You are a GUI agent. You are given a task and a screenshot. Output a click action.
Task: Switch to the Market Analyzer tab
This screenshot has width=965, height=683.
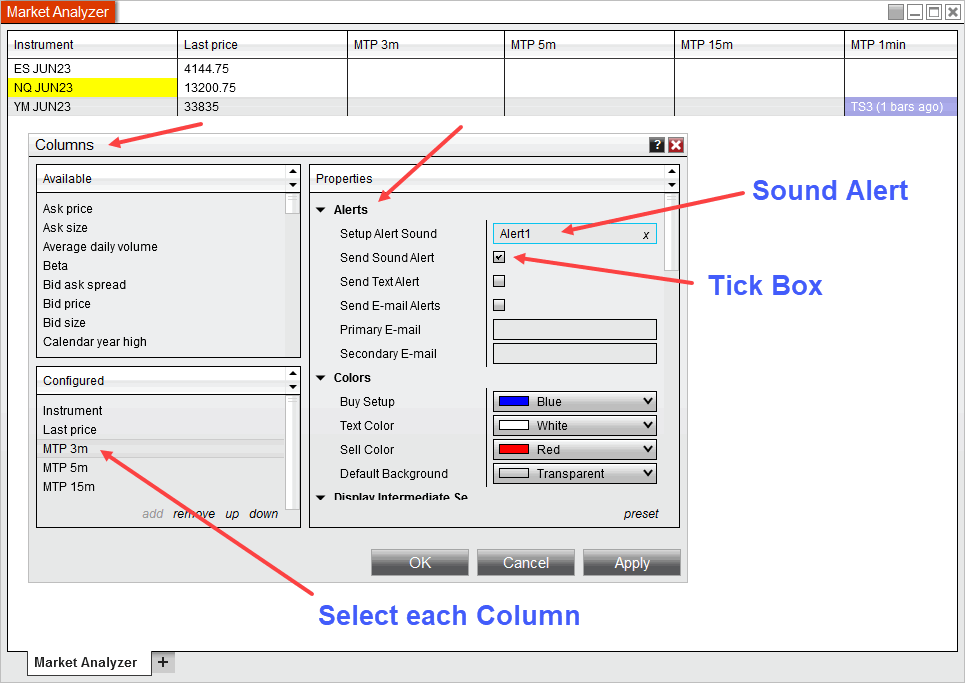pos(85,662)
